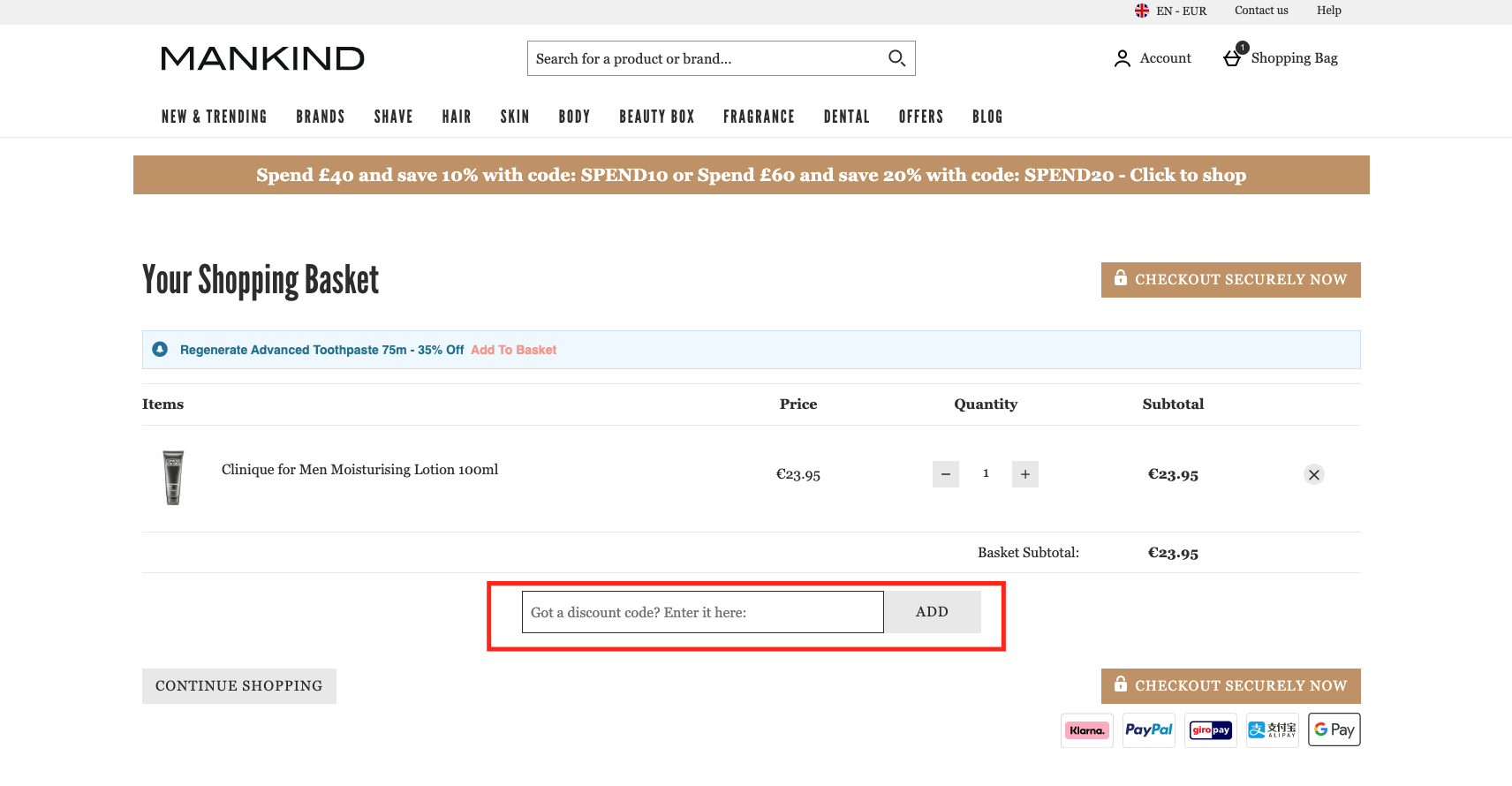1512x786 pixels.
Task: Decrease quantity with the minus button
Action: point(946,474)
